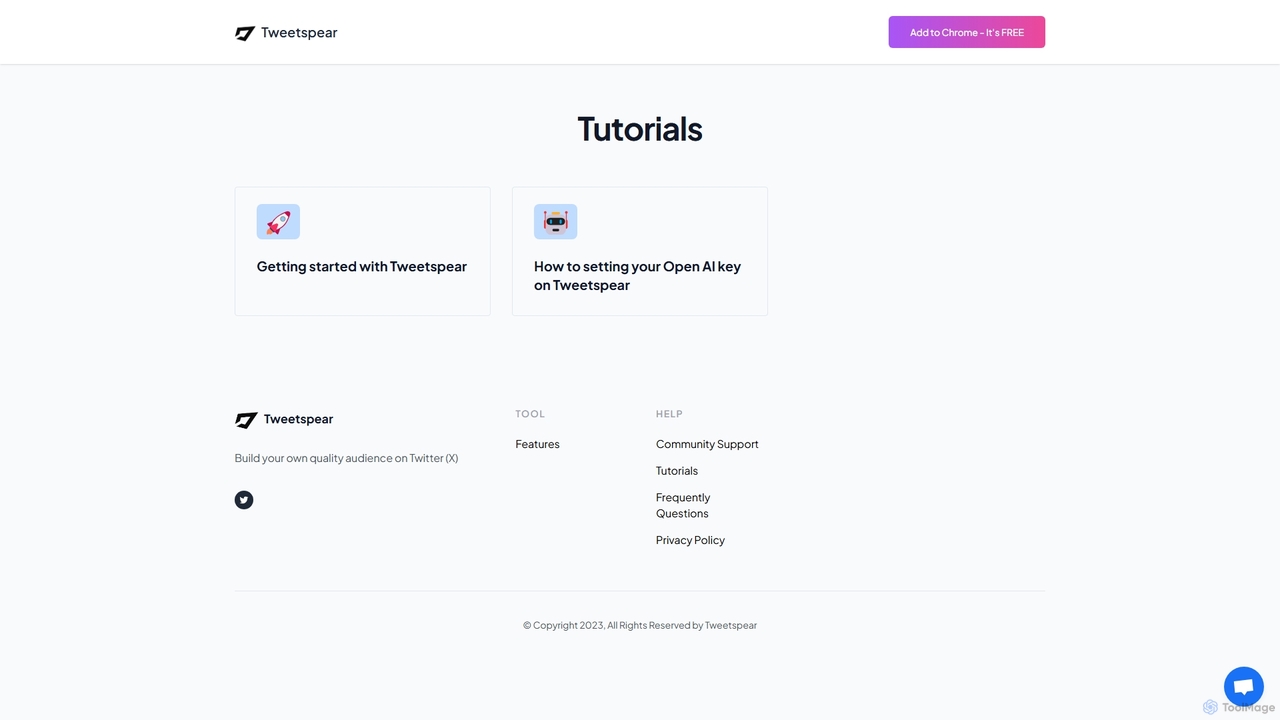Go to Features in the footer Tool column

pos(537,444)
